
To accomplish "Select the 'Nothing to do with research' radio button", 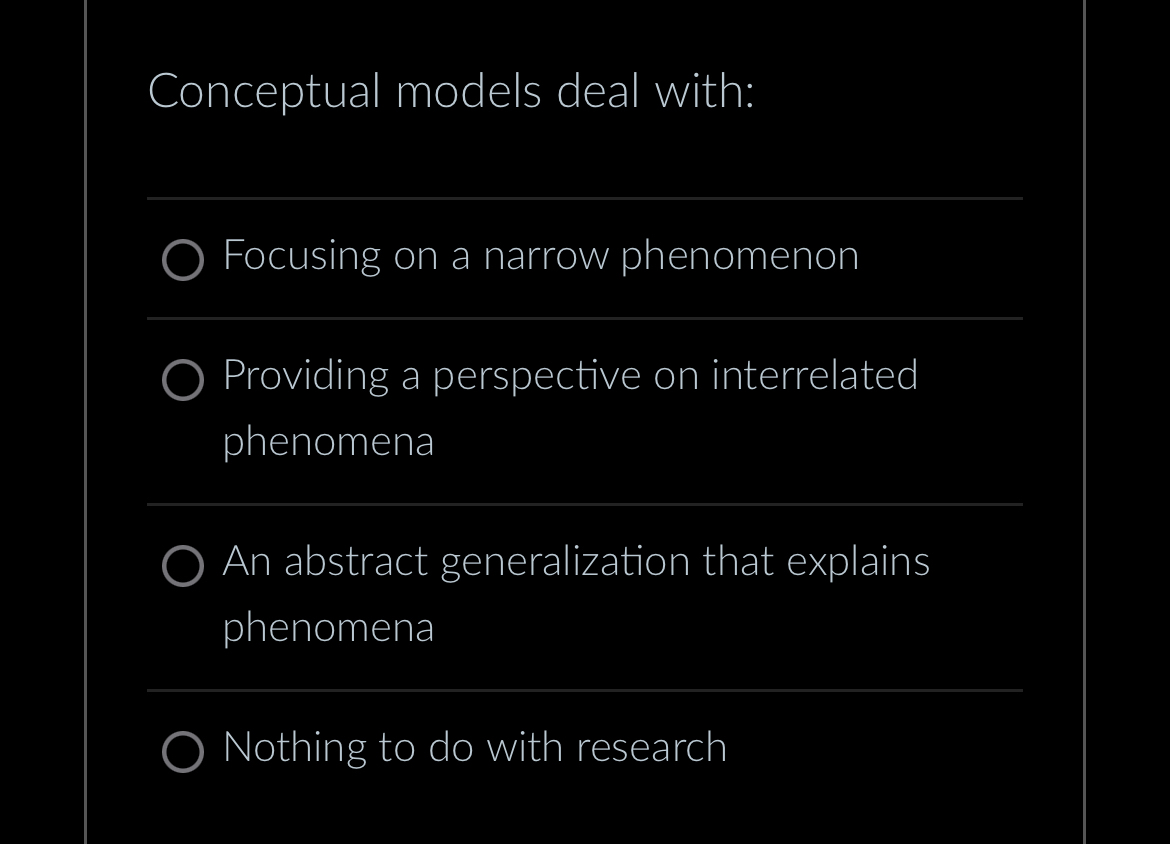I will 183,752.
